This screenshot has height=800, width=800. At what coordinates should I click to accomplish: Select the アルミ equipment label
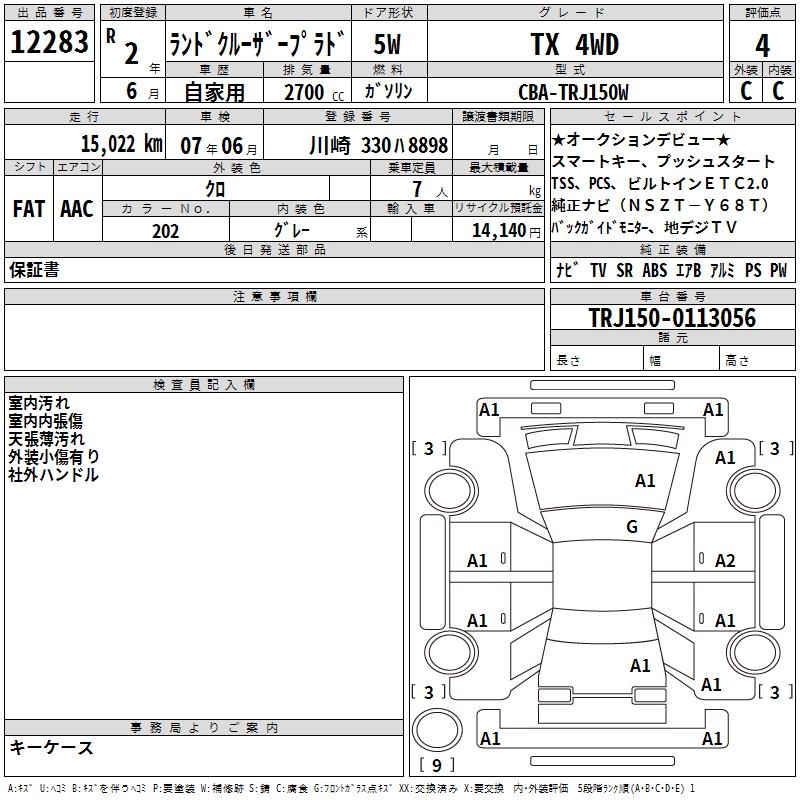point(722,270)
